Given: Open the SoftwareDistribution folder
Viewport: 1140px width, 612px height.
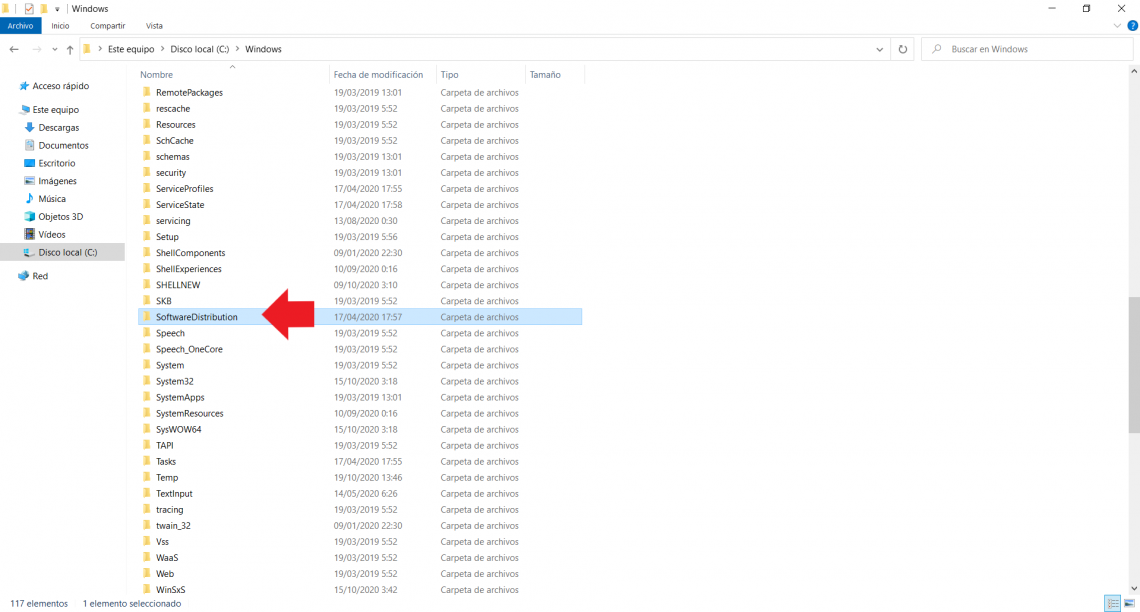Looking at the screenshot, I should click(197, 316).
